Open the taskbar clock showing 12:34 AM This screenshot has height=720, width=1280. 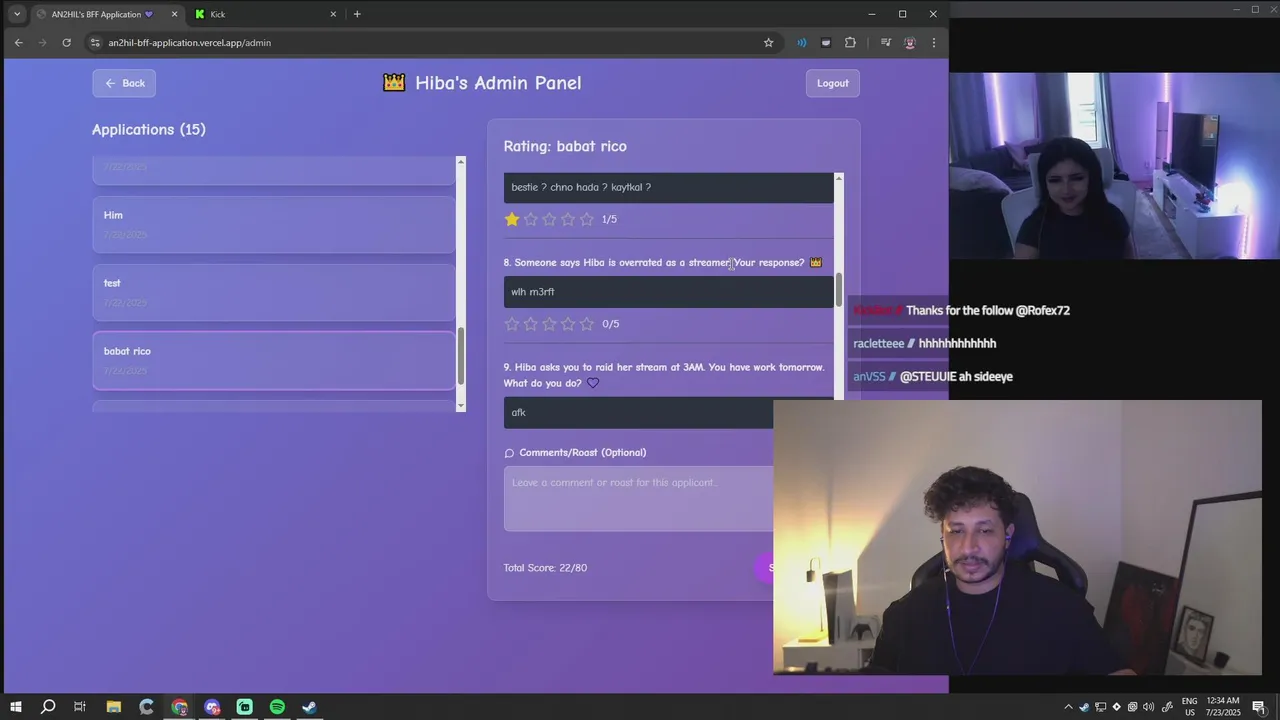click(1224, 707)
